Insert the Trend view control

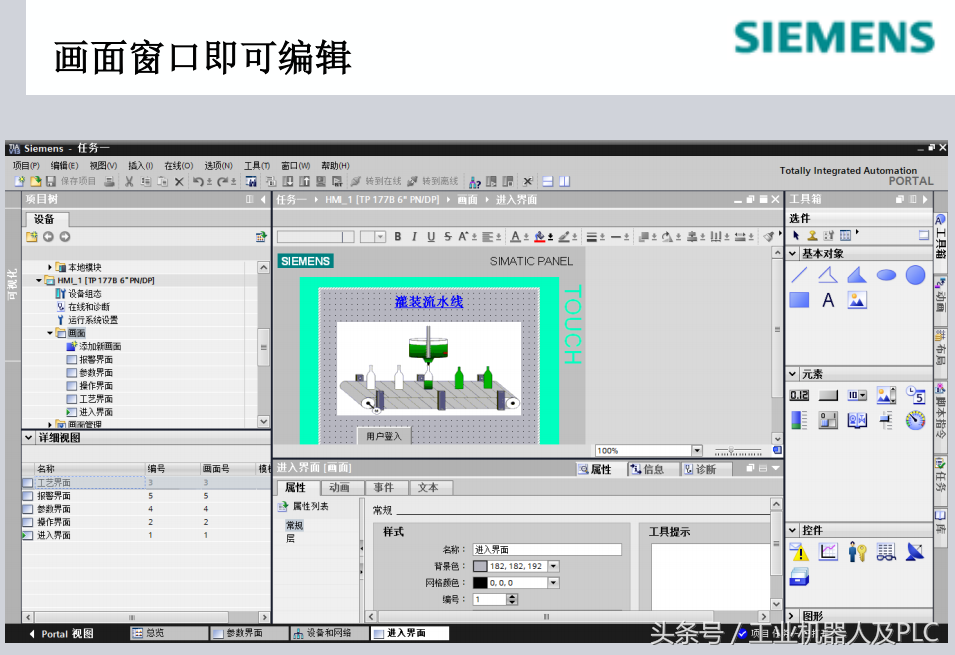(828, 552)
